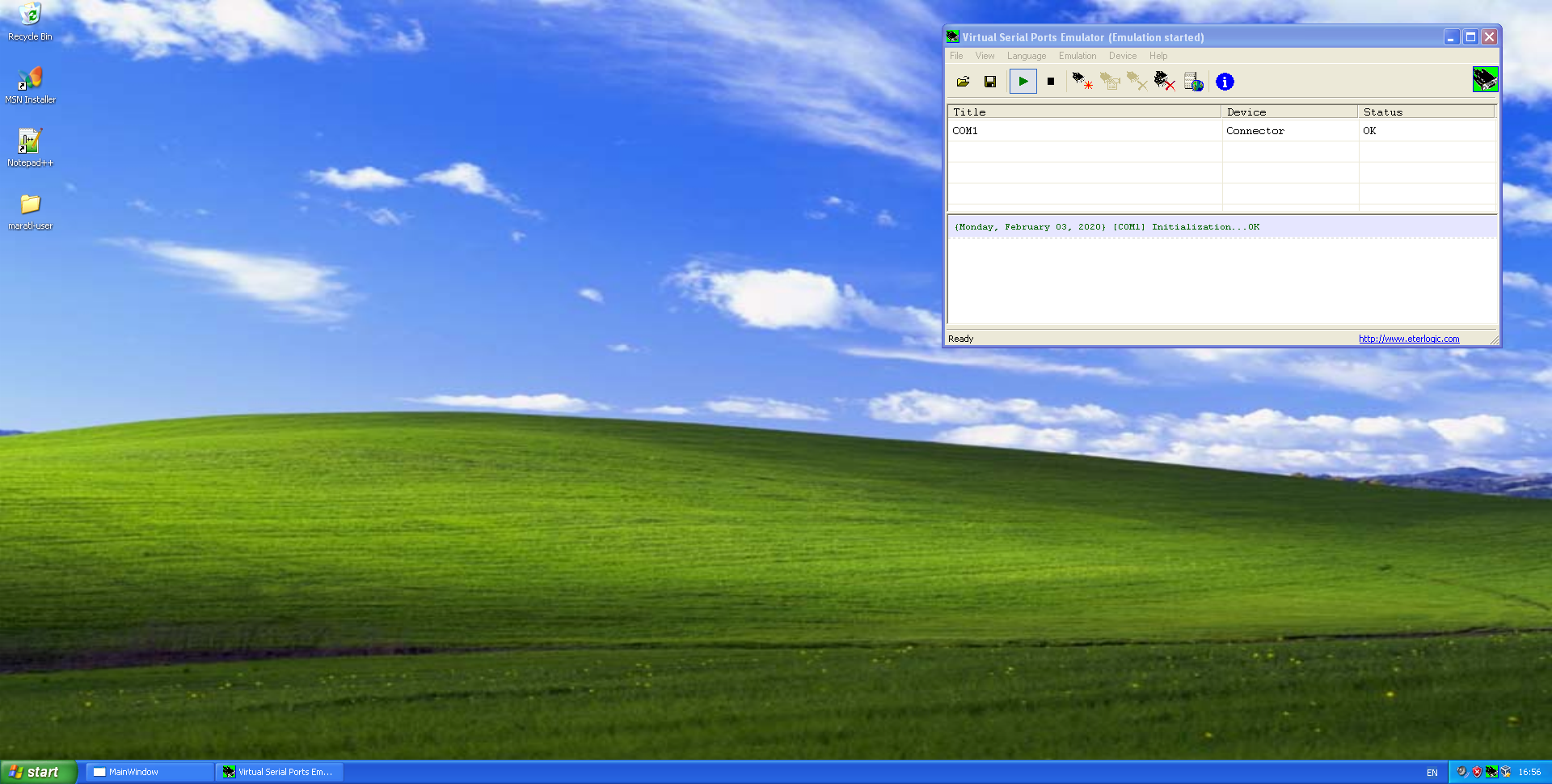
Task: Click the Ready status bar text
Action: click(960, 339)
